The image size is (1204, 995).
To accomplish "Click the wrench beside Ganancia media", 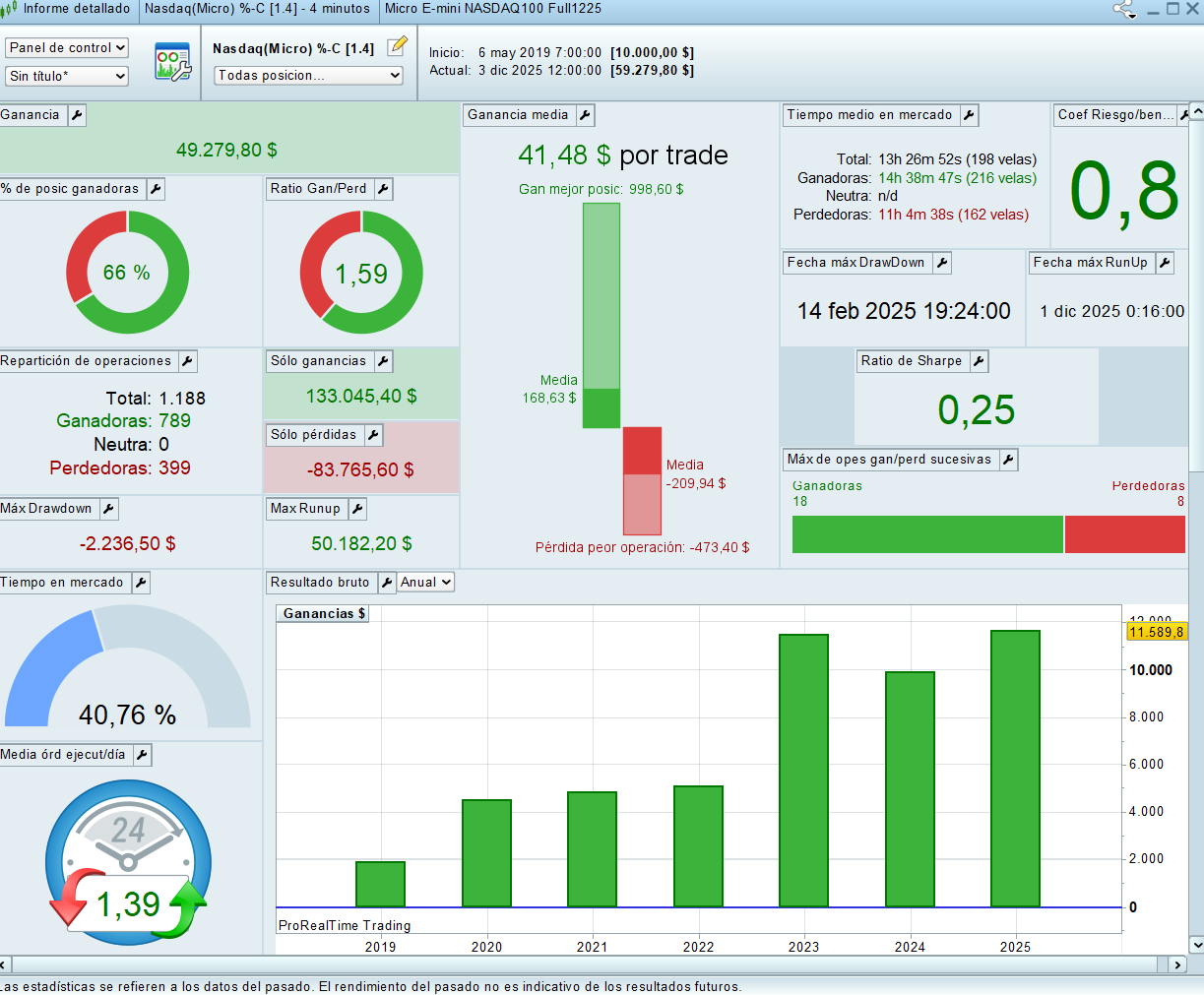I will 585,115.
